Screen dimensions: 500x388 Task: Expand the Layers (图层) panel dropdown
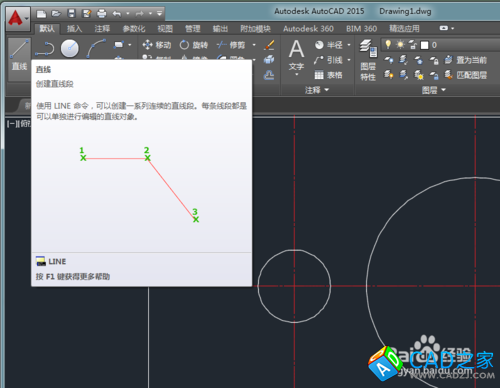click(433, 90)
